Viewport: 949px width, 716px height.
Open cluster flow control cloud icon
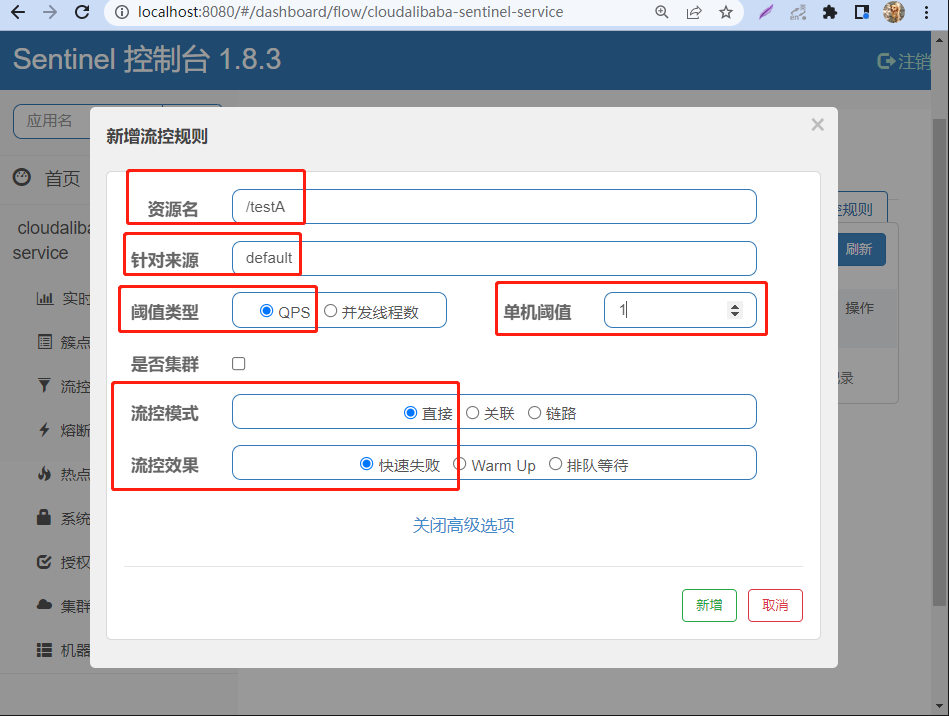(x=44, y=605)
